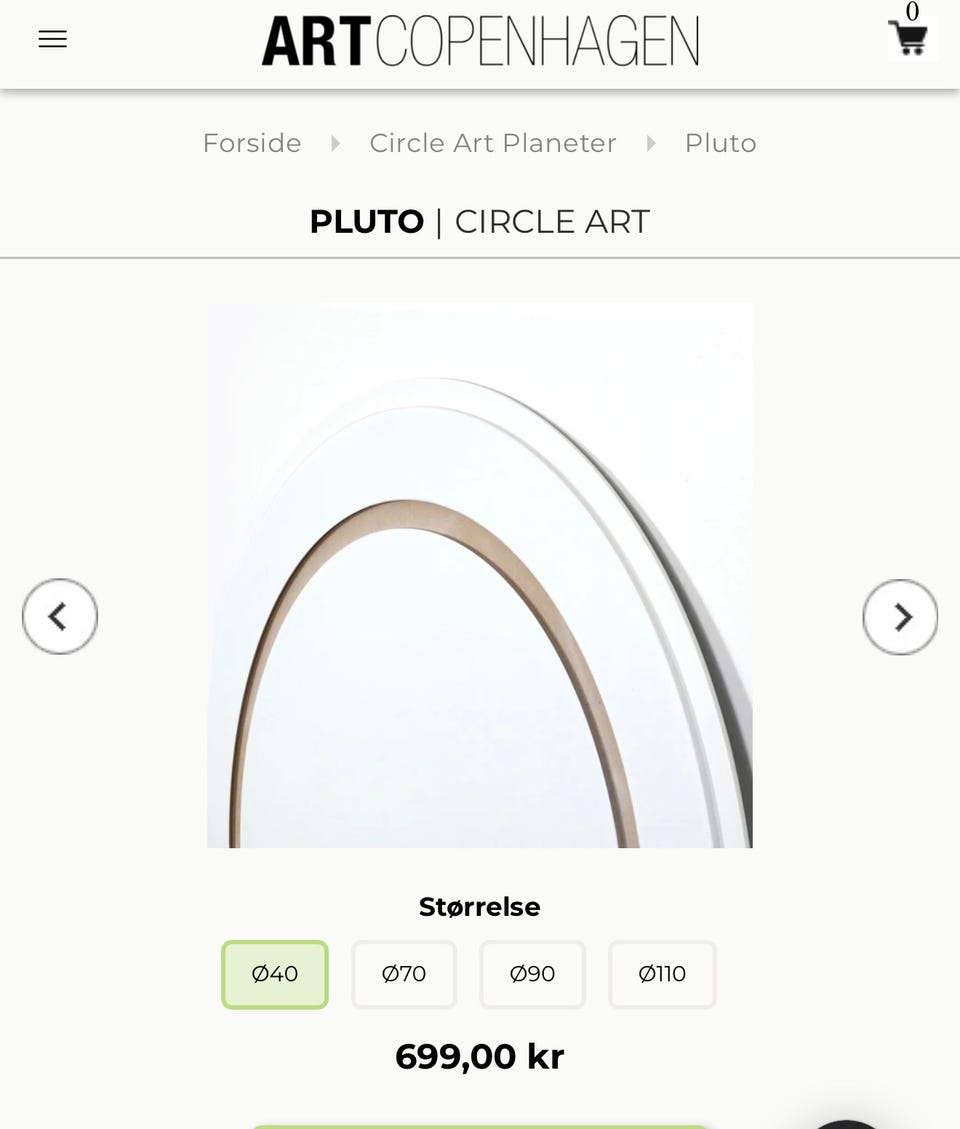Select the Ø90 size option
Screen dimensions: 960x1129
pos(532,974)
